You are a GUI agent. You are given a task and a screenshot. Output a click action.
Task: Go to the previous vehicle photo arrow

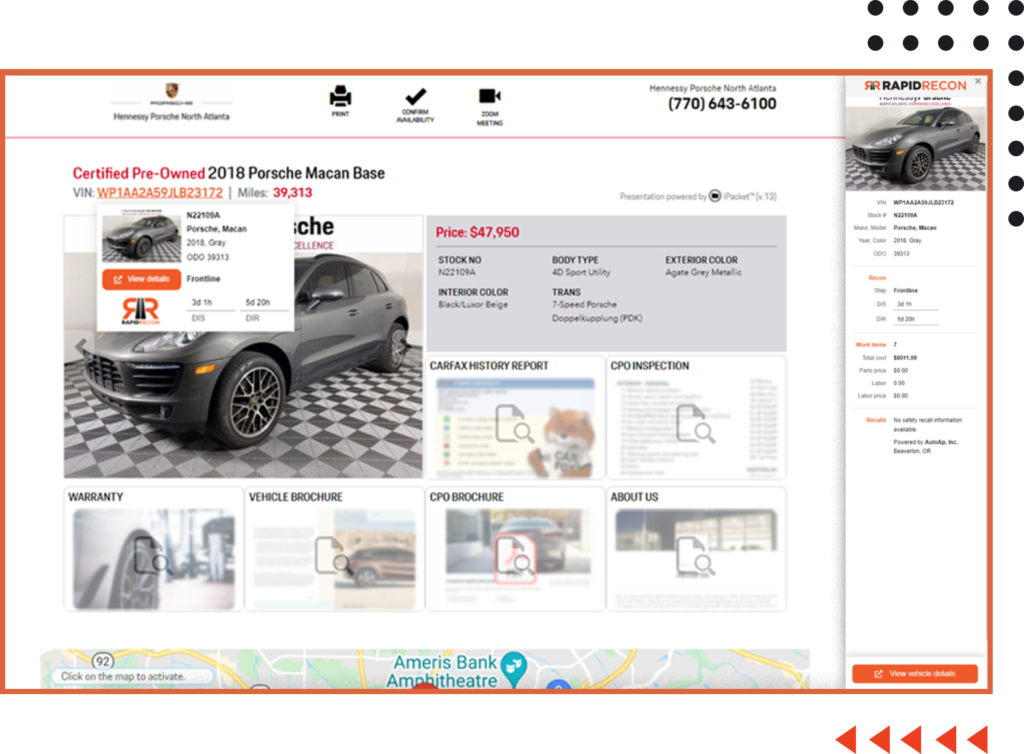[80, 346]
